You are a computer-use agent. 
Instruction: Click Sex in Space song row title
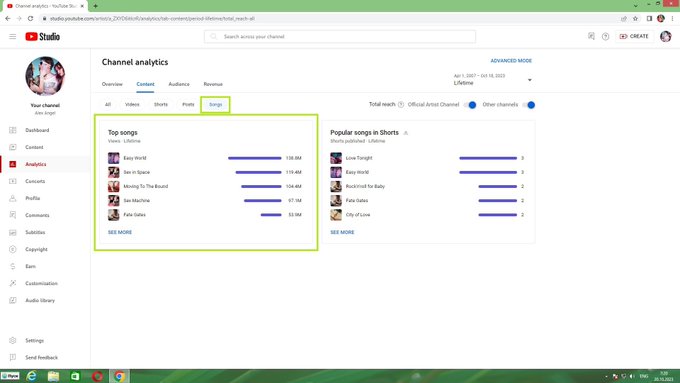tap(137, 172)
